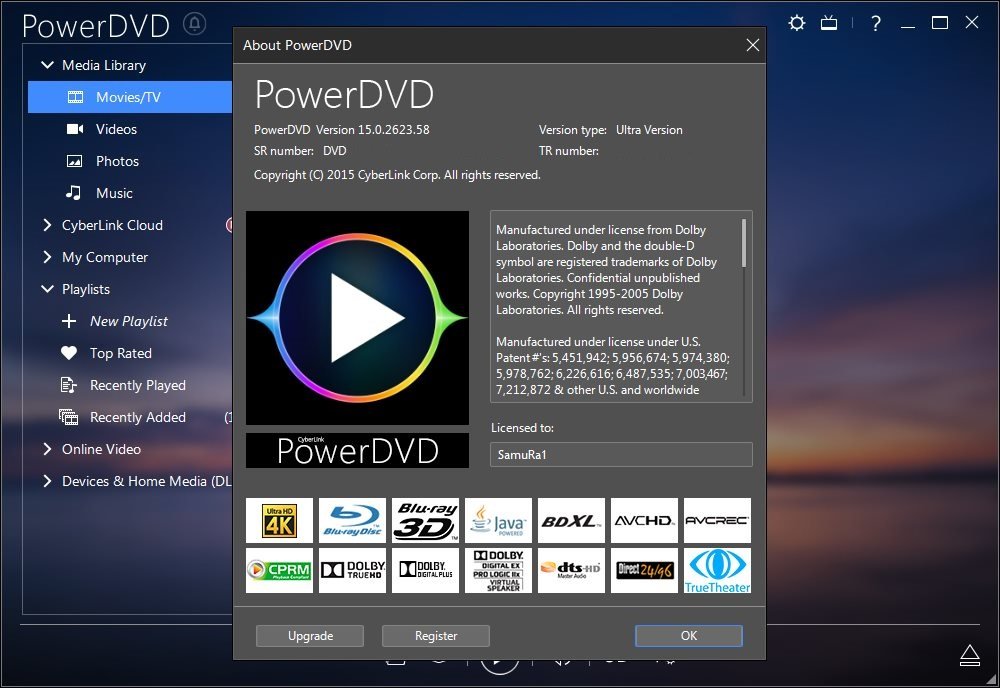Viewport: 1000px width, 688px height.
Task: Click the Licensed to name field
Action: pyautogui.click(x=621, y=455)
